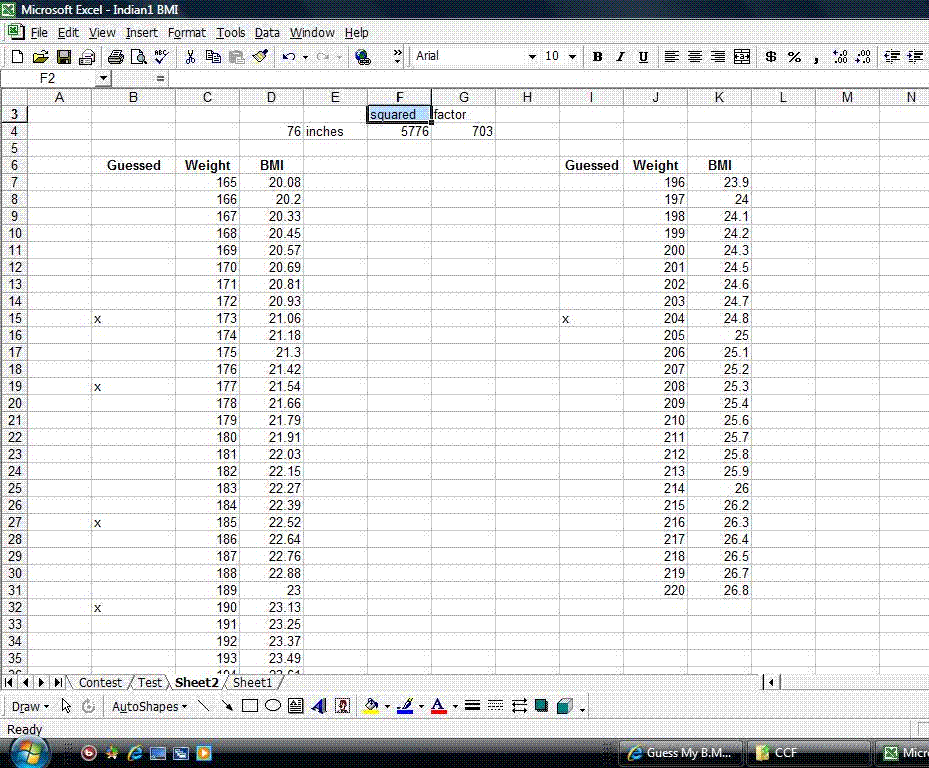The image size is (929, 768).
Task: Click the Copy icon
Action: tap(213, 57)
